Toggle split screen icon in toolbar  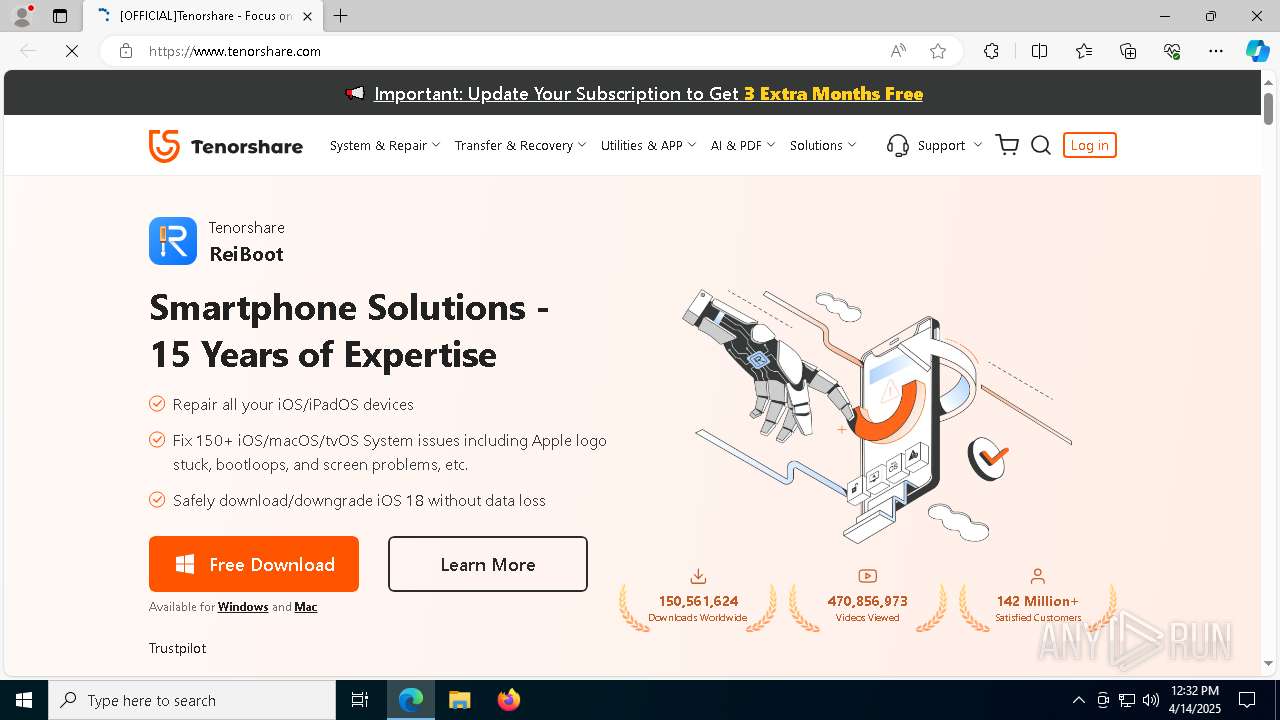tap(1039, 51)
